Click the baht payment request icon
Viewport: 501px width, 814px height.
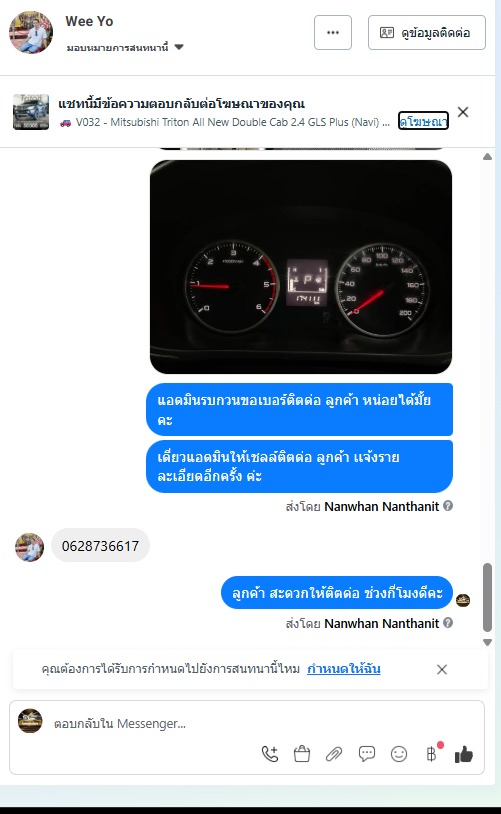pos(431,754)
